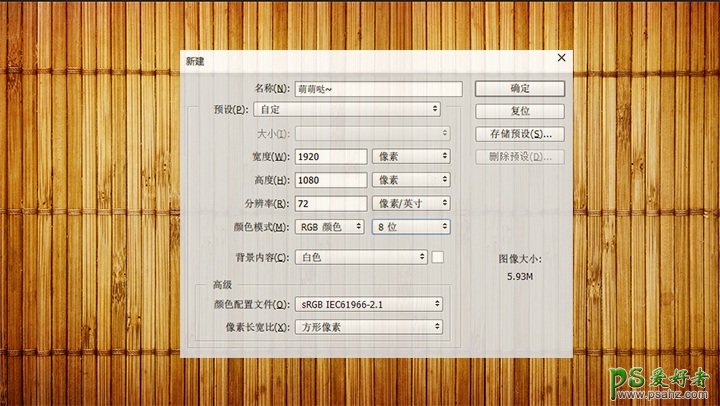Expand the 方形像素 pixel aspect ratio dropdown
The height and width of the screenshot is (406, 720).
point(370,327)
